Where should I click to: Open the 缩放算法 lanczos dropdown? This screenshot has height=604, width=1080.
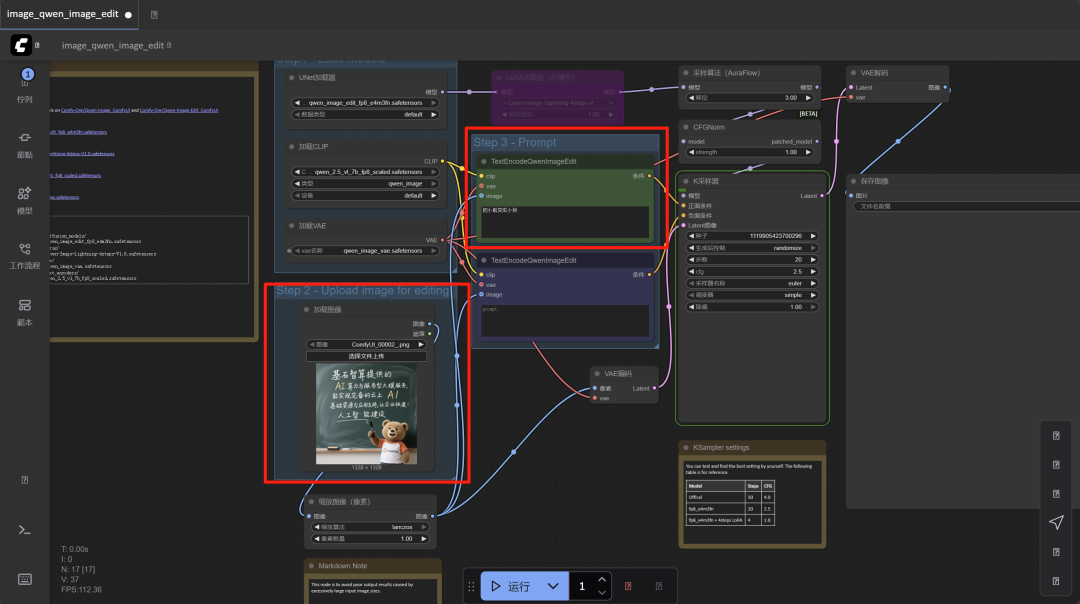371,527
